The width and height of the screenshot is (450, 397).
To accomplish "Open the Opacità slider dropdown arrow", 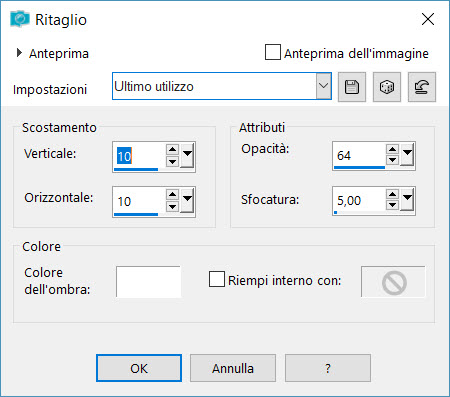I will pos(407,154).
